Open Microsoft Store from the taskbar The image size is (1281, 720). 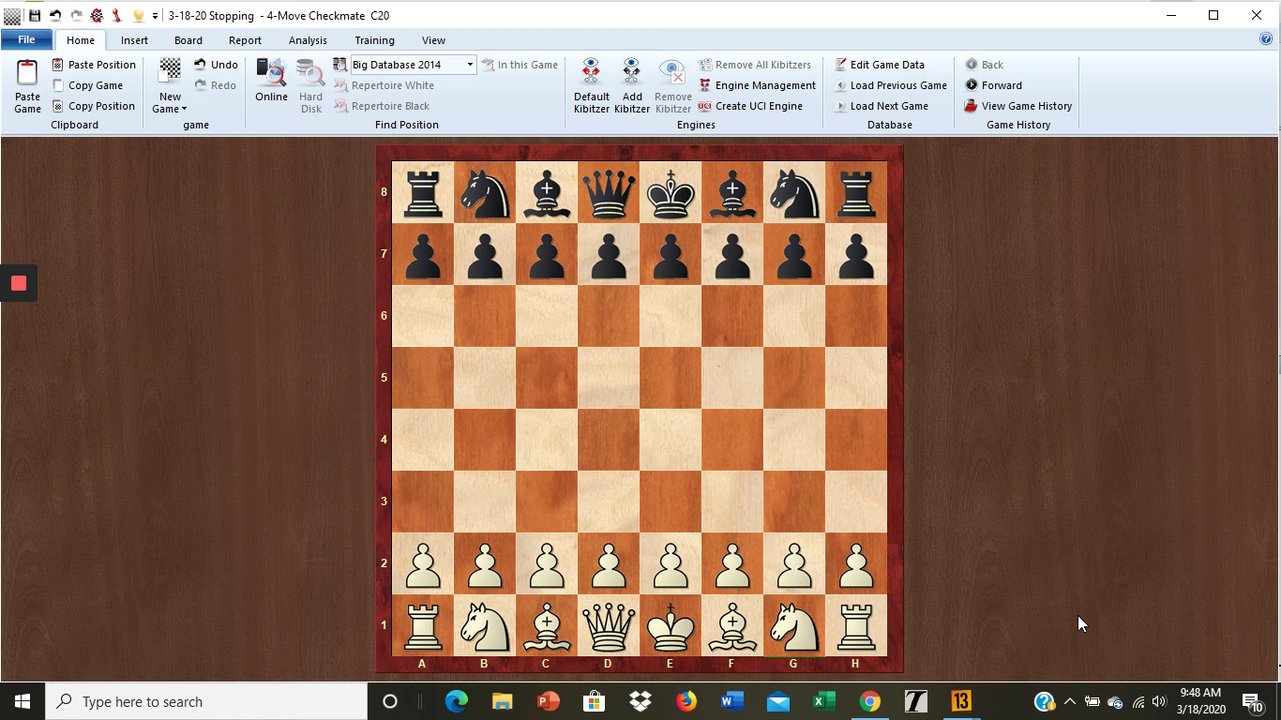[594, 701]
